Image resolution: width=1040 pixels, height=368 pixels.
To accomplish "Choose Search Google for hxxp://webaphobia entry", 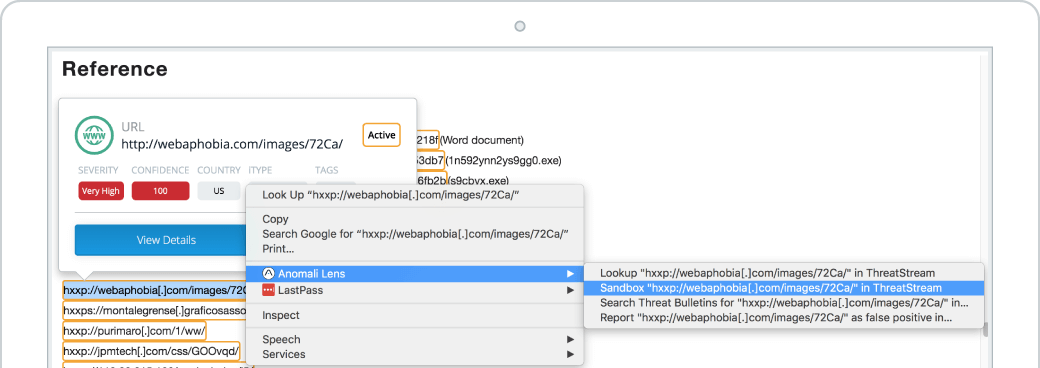I will click(x=415, y=234).
